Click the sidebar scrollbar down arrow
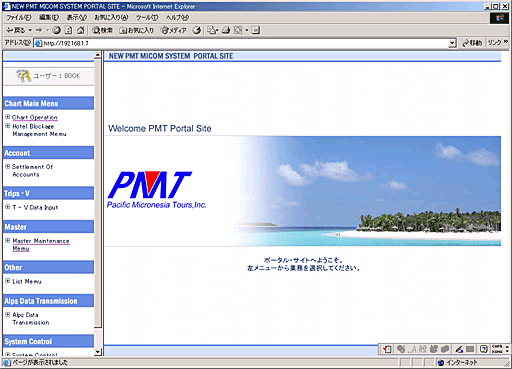This screenshot has width=512, height=369. click(x=98, y=352)
